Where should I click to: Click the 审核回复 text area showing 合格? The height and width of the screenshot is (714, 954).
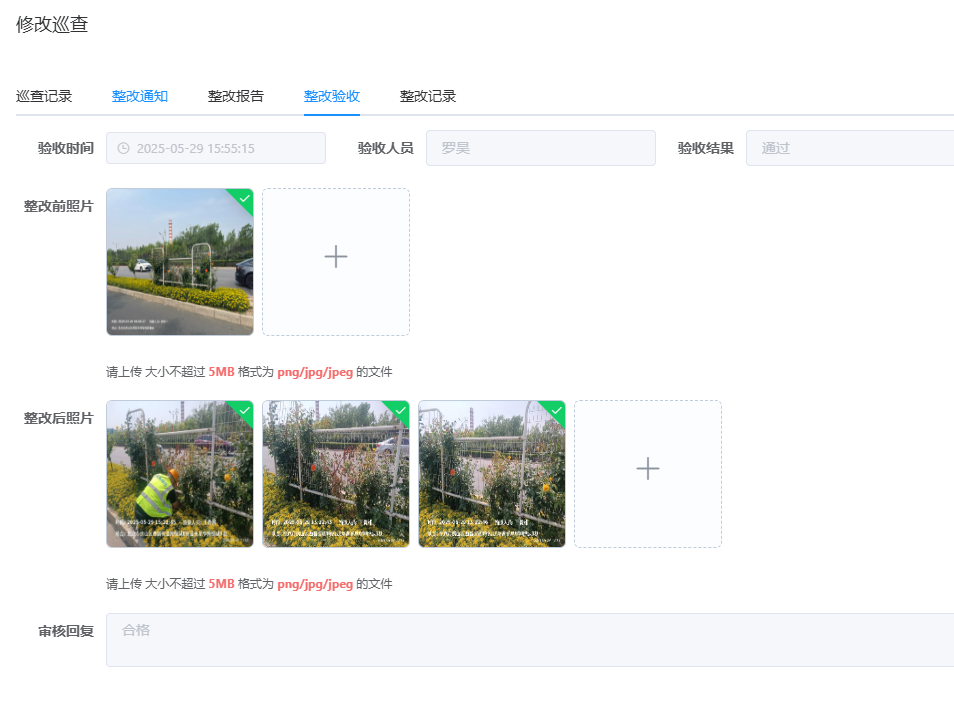click(530, 640)
